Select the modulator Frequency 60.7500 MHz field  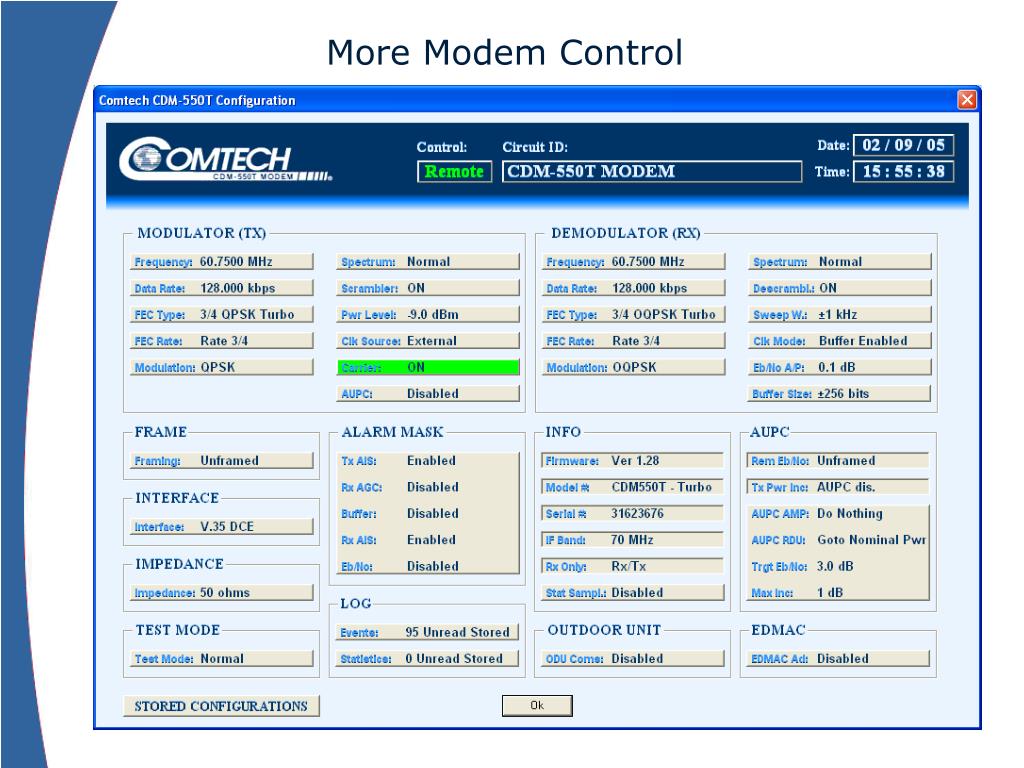(222, 262)
